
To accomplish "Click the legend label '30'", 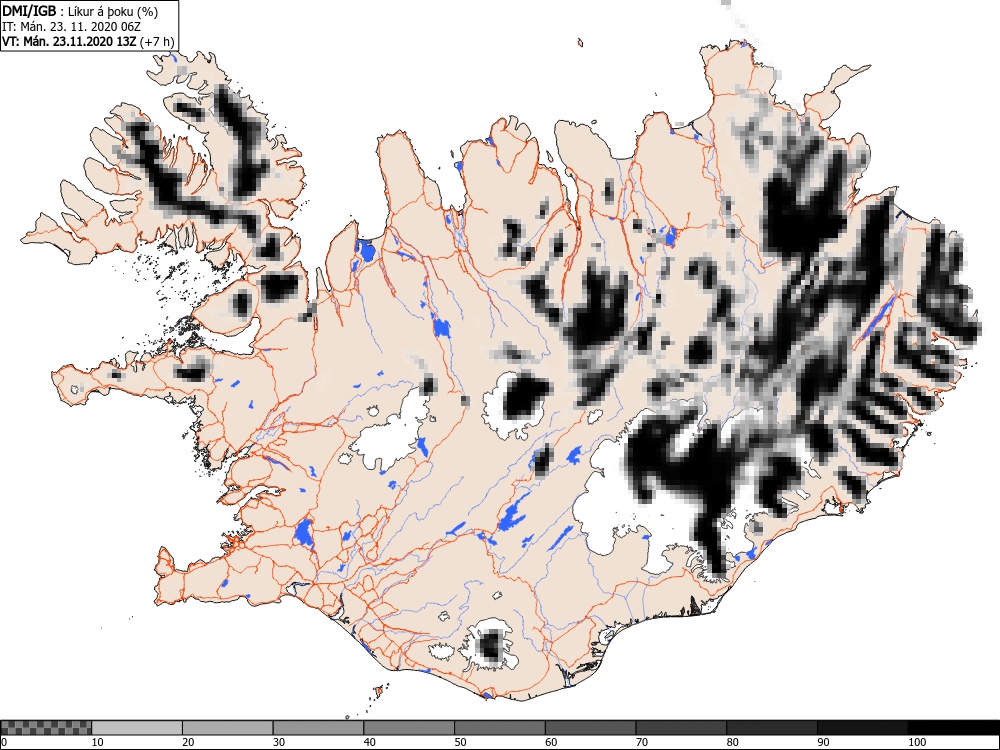I will tap(279, 742).
